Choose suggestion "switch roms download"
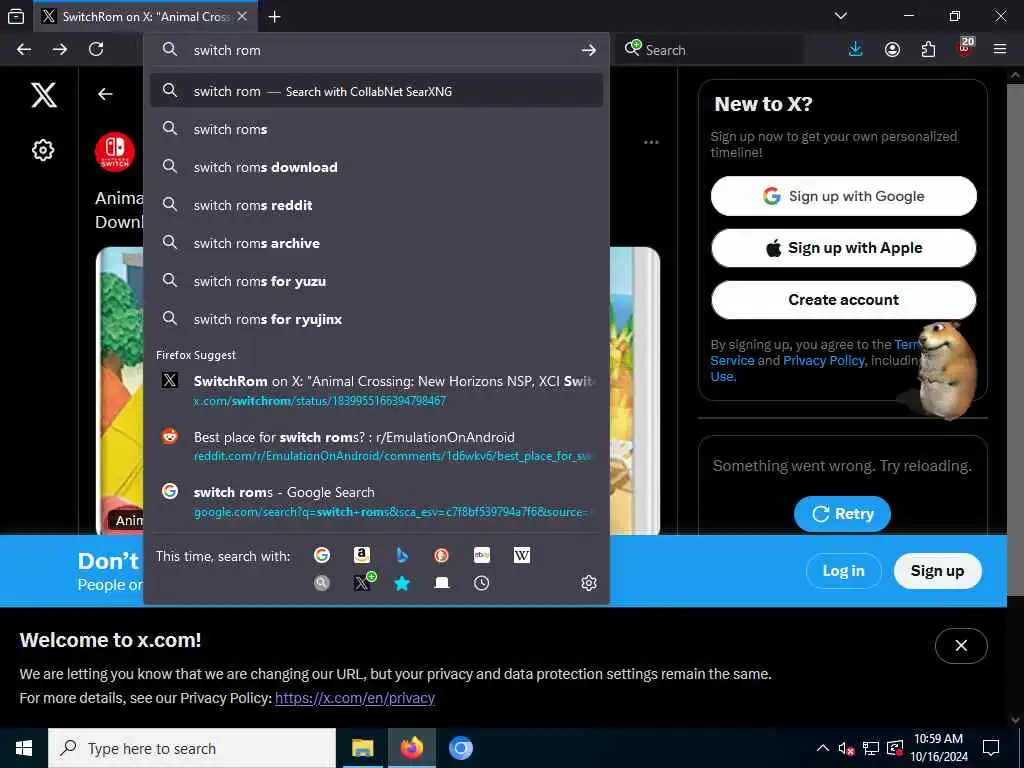The height and width of the screenshot is (768, 1024). click(376, 167)
